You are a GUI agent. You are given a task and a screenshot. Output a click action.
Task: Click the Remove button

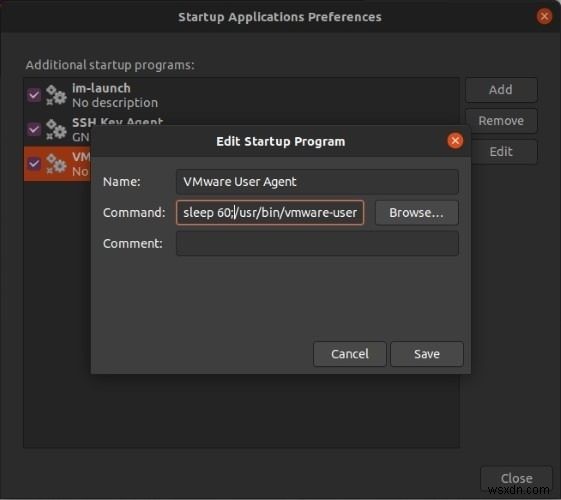click(501, 121)
